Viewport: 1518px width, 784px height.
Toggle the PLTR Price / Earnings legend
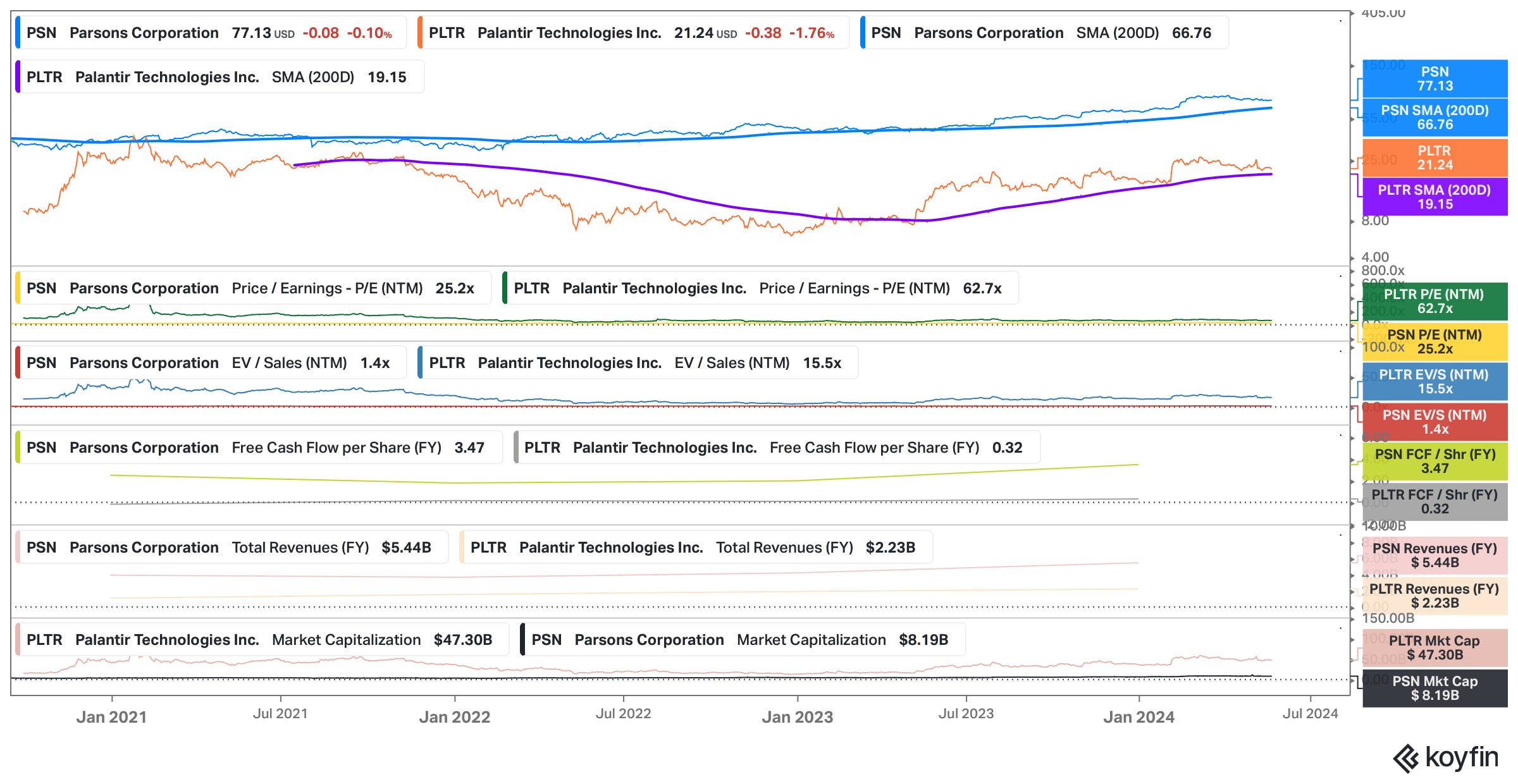[x=759, y=288]
